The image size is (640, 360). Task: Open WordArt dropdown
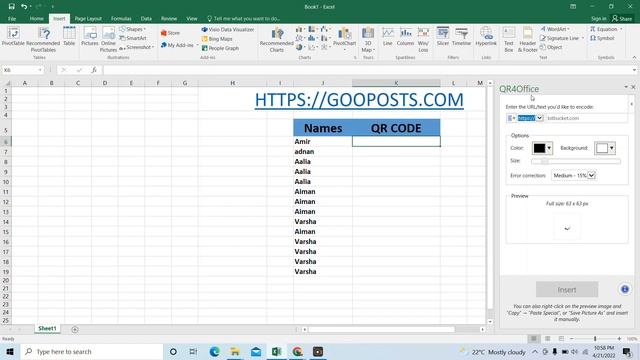tap(555, 29)
